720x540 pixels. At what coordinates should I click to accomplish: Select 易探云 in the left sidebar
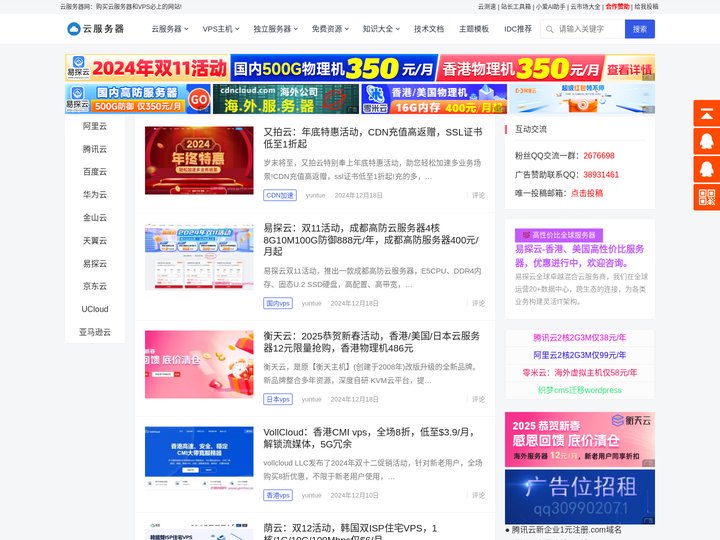pyautogui.click(x=95, y=264)
